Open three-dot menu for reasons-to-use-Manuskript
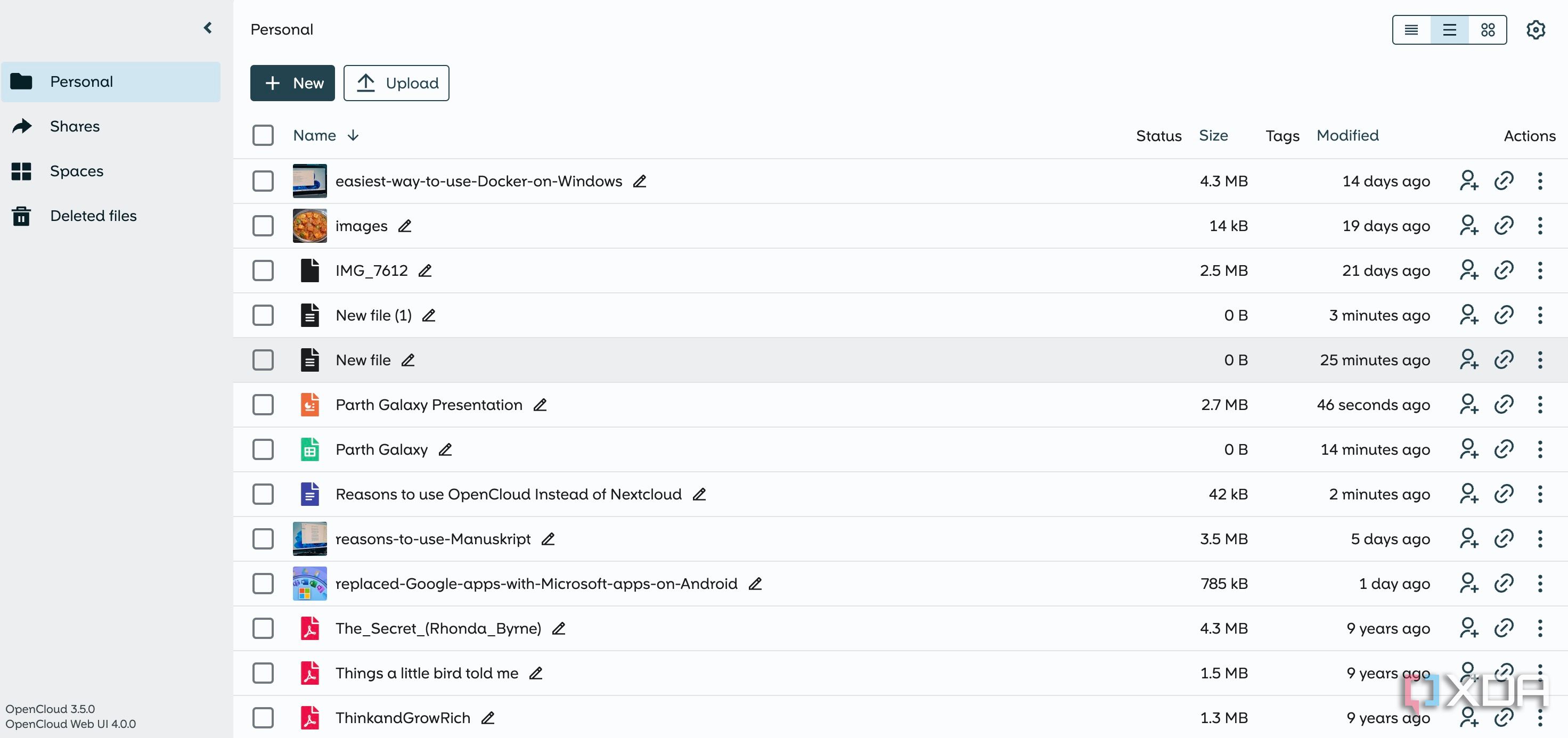The image size is (1568, 738). [1540, 539]
